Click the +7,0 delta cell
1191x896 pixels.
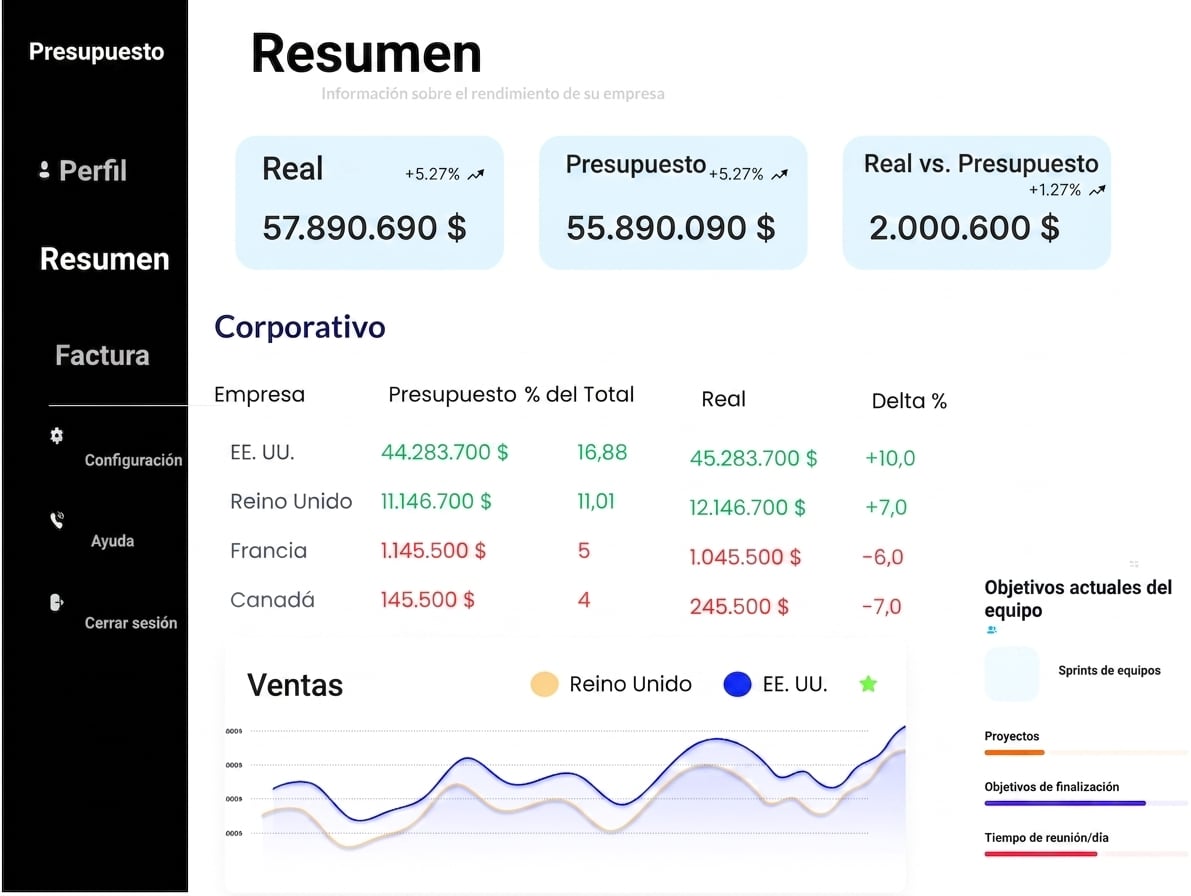click(886, 507)
